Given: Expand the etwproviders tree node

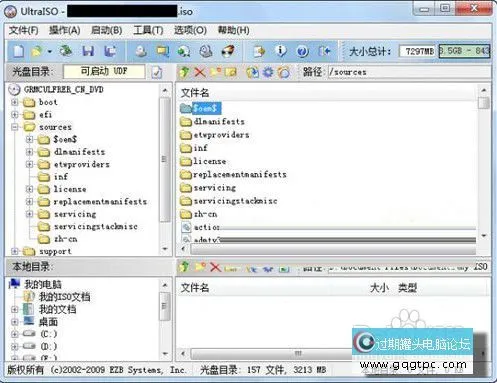Looking at the screenshot, I should pyautogui.click(x=29, y=164).
